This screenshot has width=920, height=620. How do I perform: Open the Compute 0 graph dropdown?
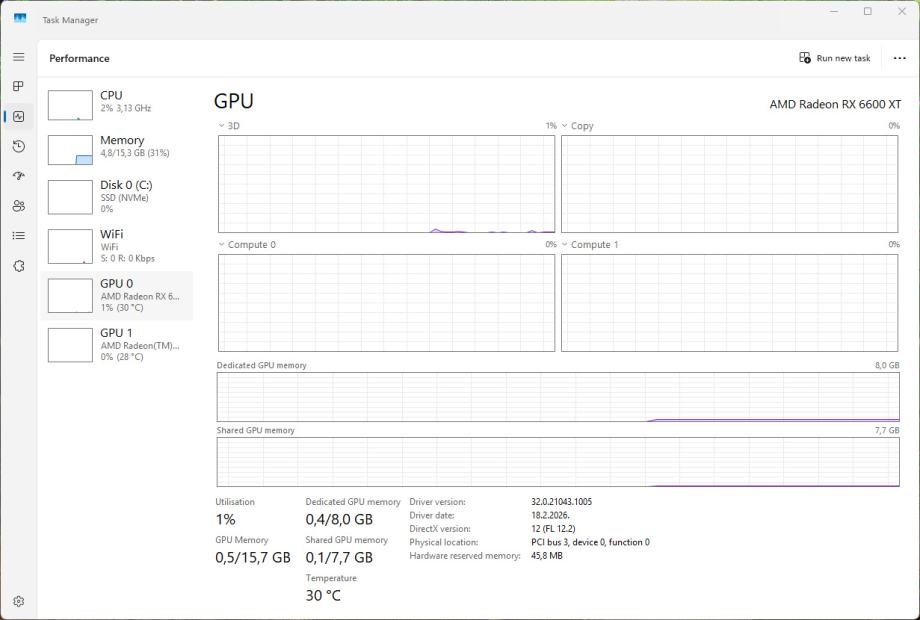222,245
